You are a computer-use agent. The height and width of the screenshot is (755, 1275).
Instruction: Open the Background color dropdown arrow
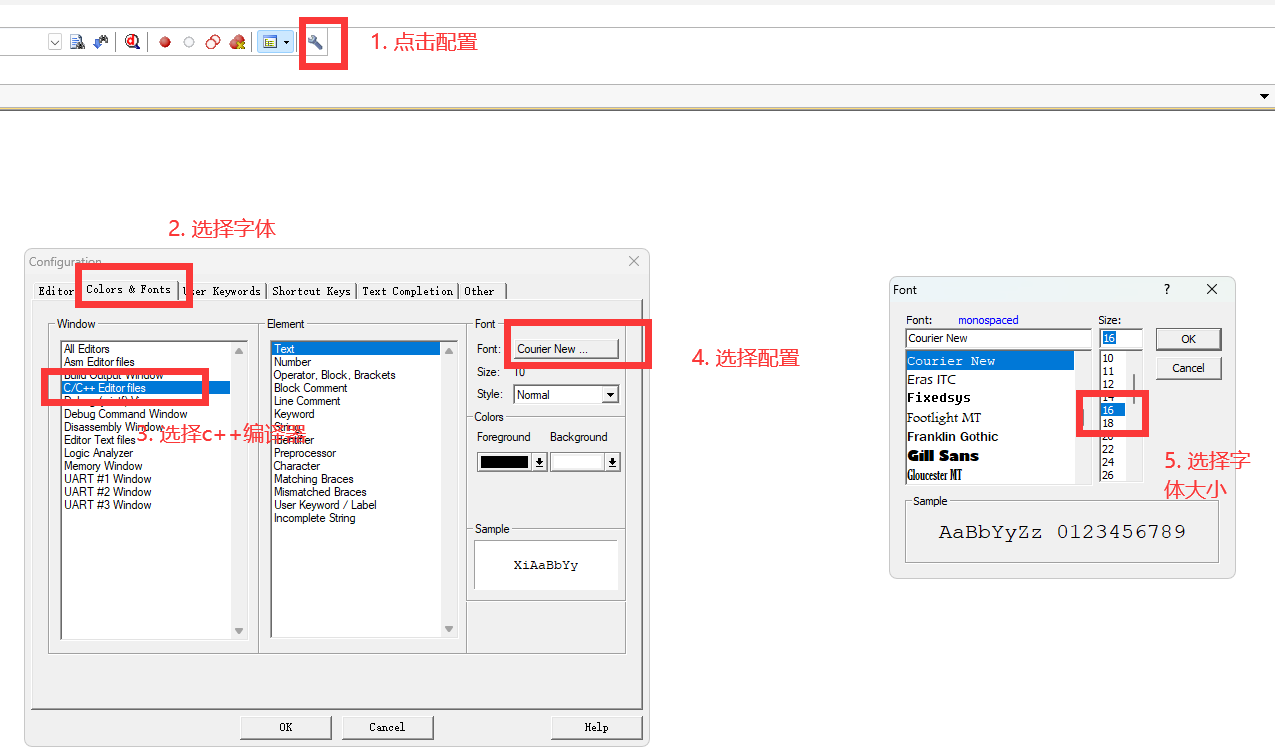[612, 462]
